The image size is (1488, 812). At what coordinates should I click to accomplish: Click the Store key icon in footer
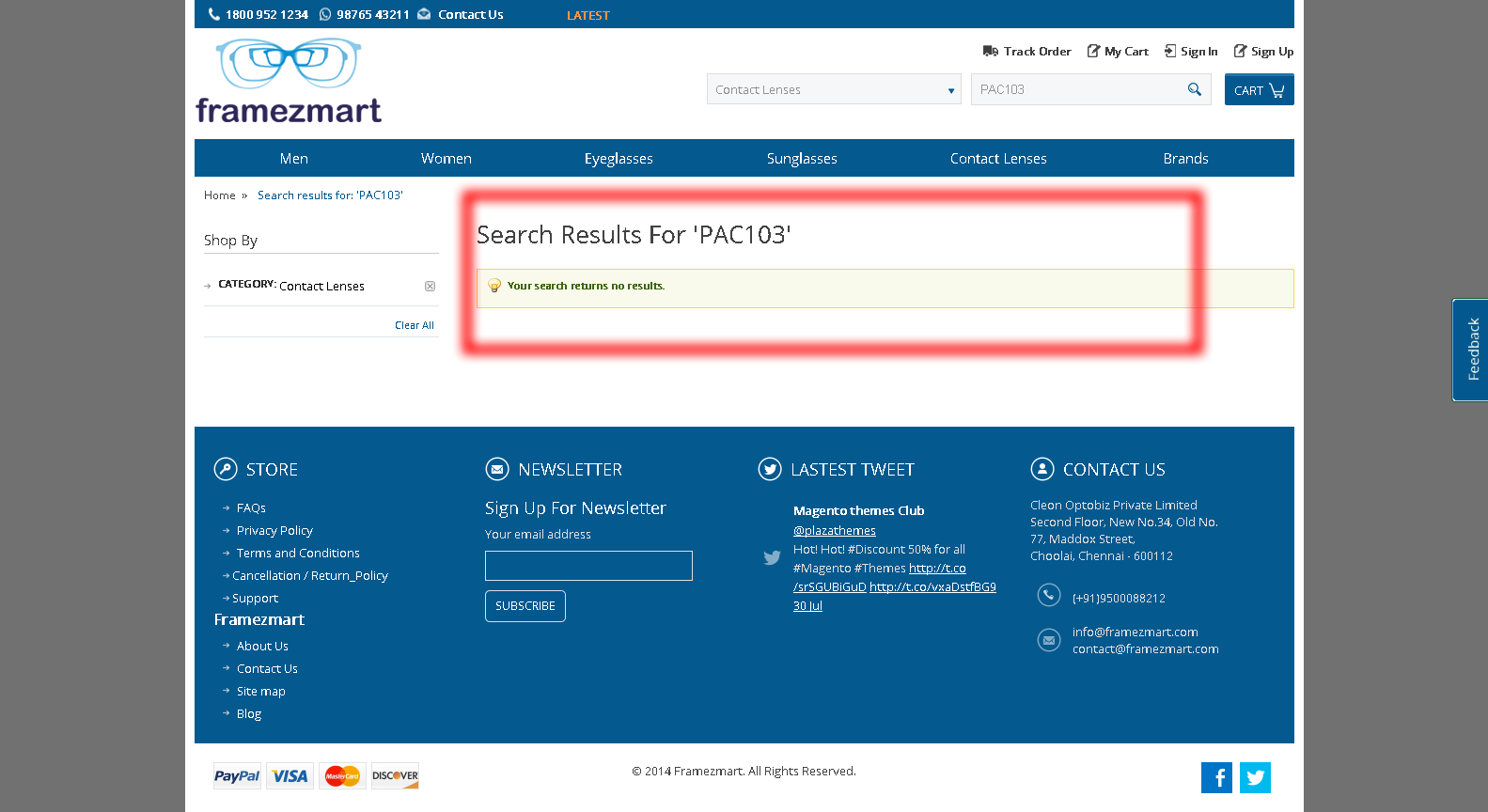coord(226,469)
